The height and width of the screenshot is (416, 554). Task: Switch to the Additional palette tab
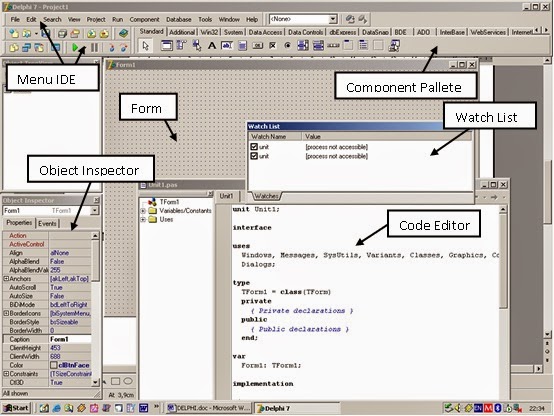pyautogui.click(x=182, y=32)
